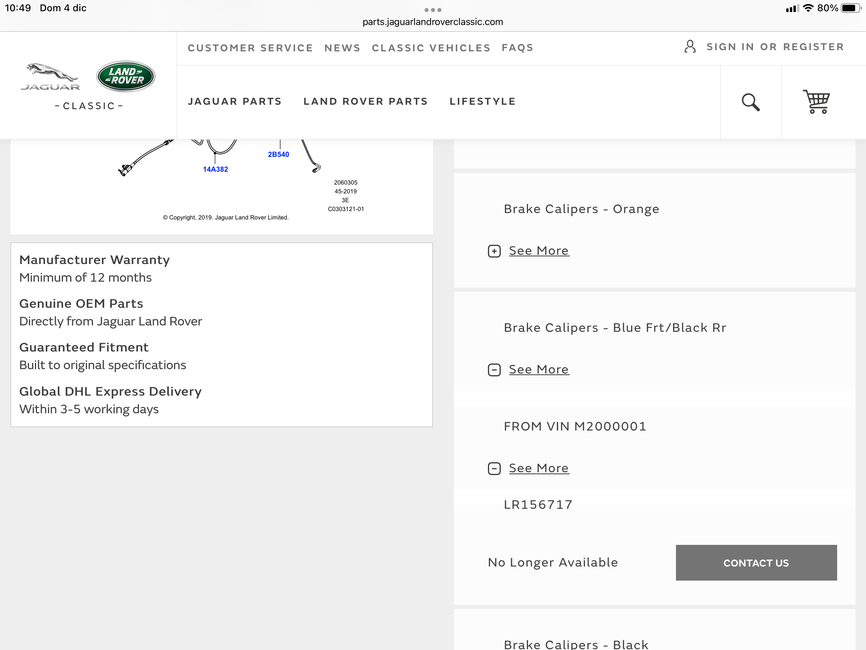The image size is (866, 650).
Task: Open the shopping cart icon
Action: click(x=816, y=102)
